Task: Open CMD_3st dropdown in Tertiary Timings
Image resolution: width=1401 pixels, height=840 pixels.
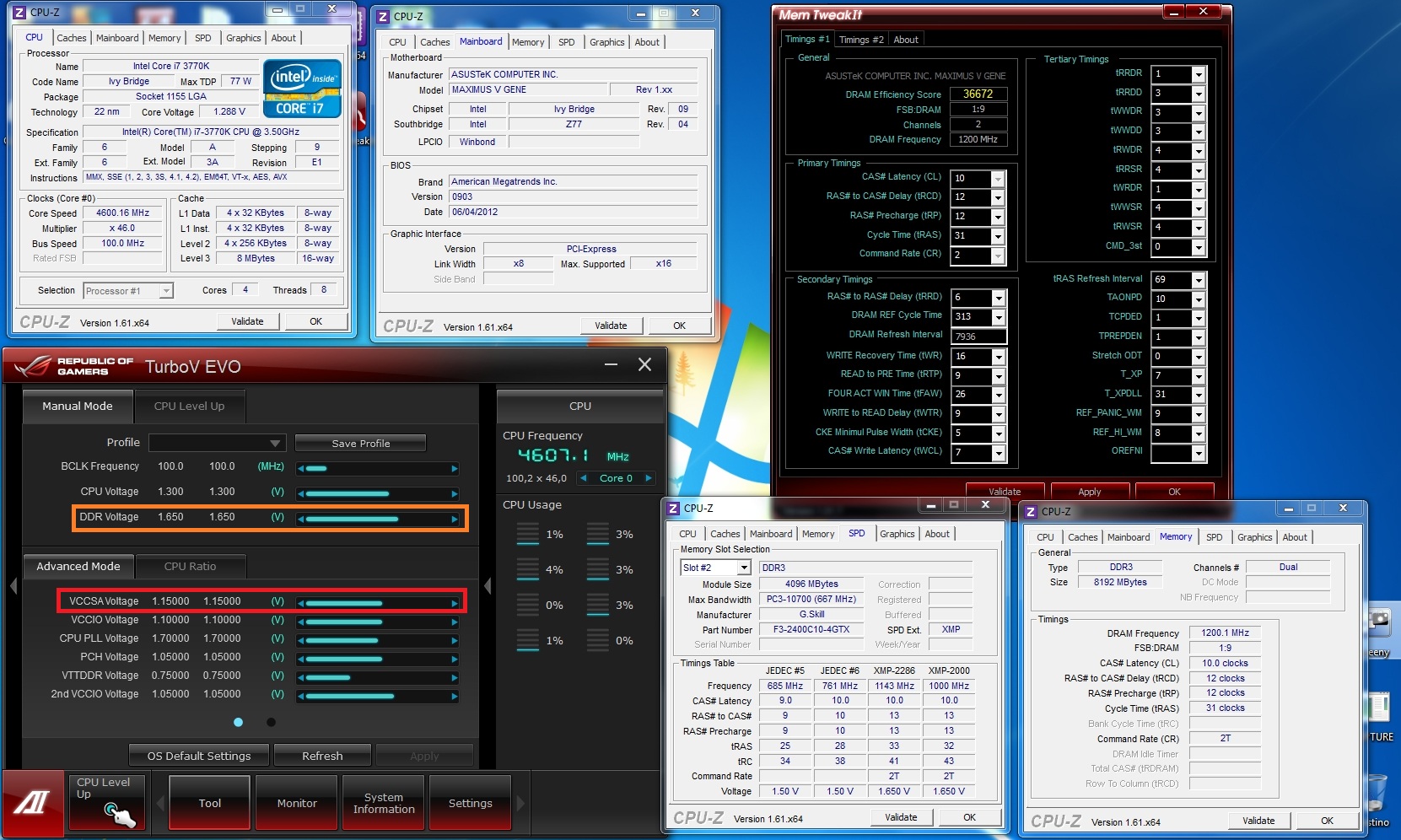Action: click(x=1198, y=247)
